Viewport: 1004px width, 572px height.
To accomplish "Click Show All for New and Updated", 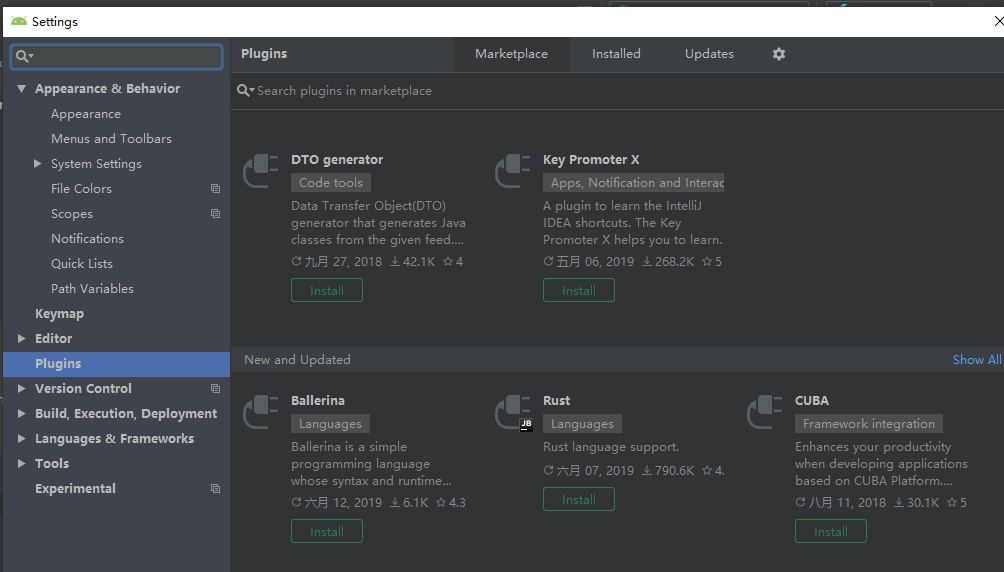I will click(x=976, y=359).
